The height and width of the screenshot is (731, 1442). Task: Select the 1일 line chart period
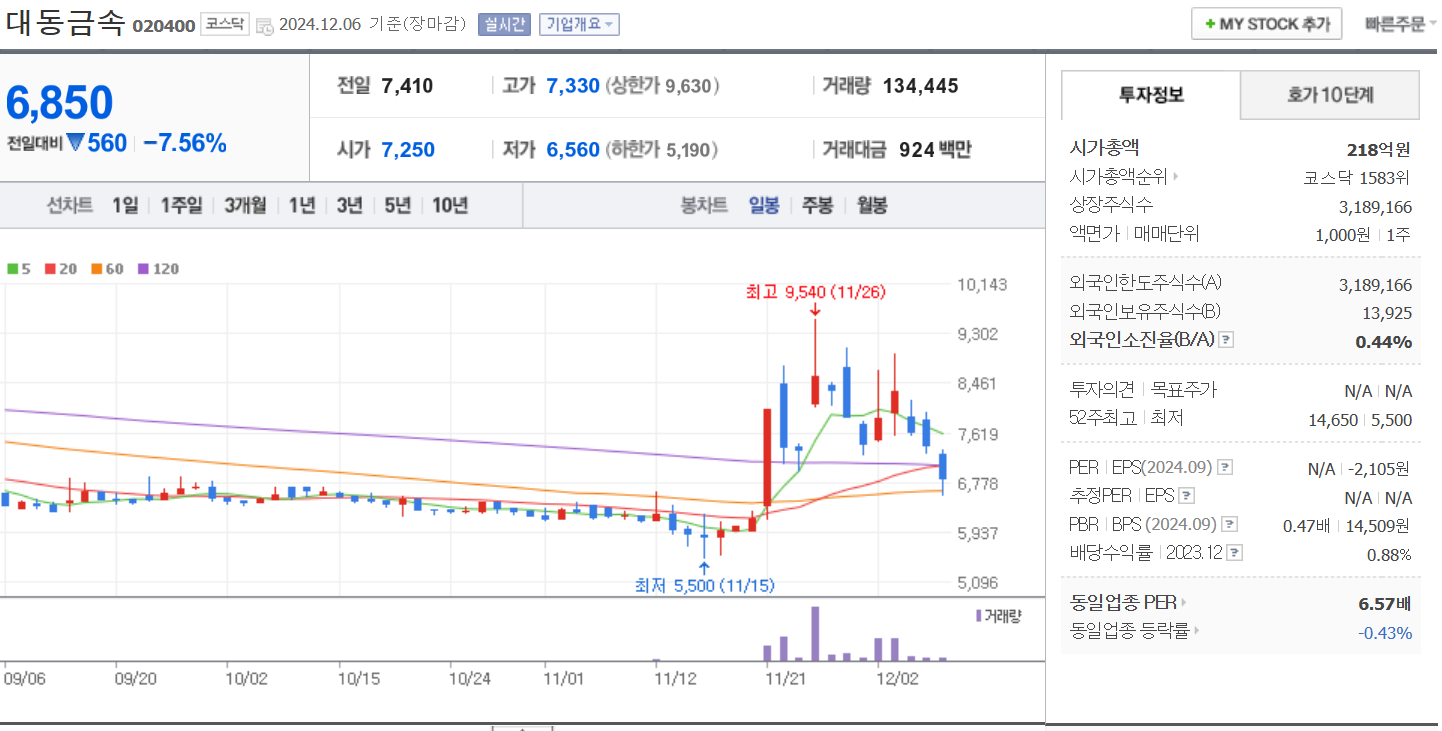(x=125, y=206)
